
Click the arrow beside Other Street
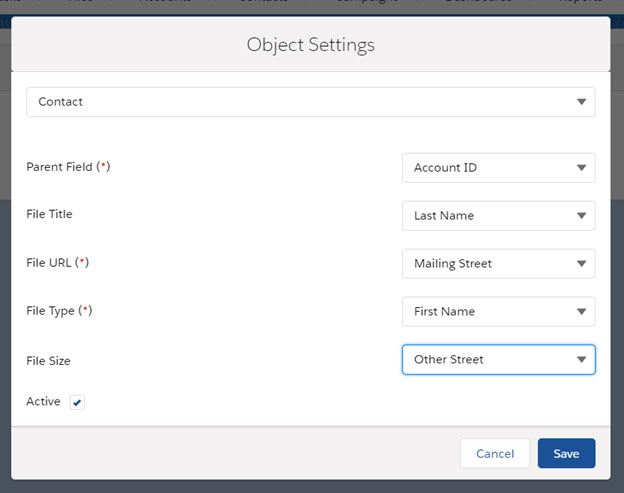click(x=581, y=360)
